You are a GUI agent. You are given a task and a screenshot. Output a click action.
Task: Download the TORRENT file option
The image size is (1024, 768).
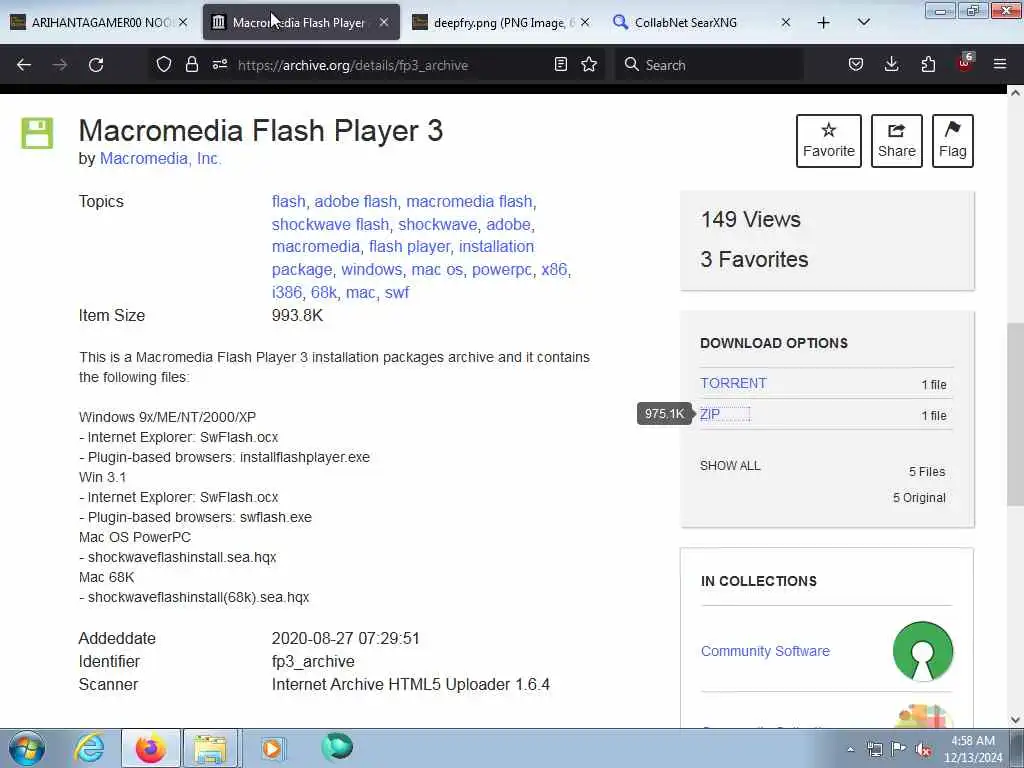coord(733,383)
